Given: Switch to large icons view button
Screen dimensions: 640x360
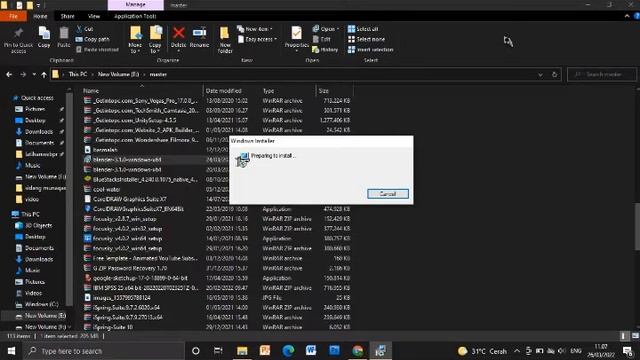Looking at the screenshot, I should click(x=635, y=336).
